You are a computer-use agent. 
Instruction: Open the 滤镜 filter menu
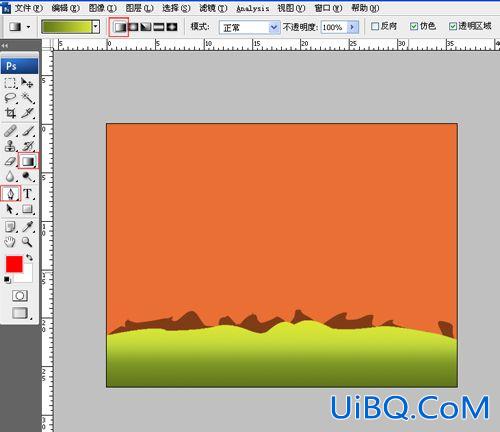[213, 8]
